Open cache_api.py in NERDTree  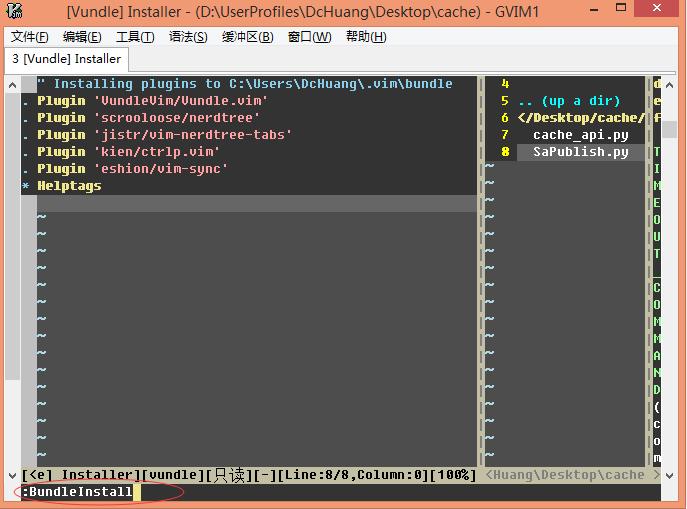[x=580, y=134]
